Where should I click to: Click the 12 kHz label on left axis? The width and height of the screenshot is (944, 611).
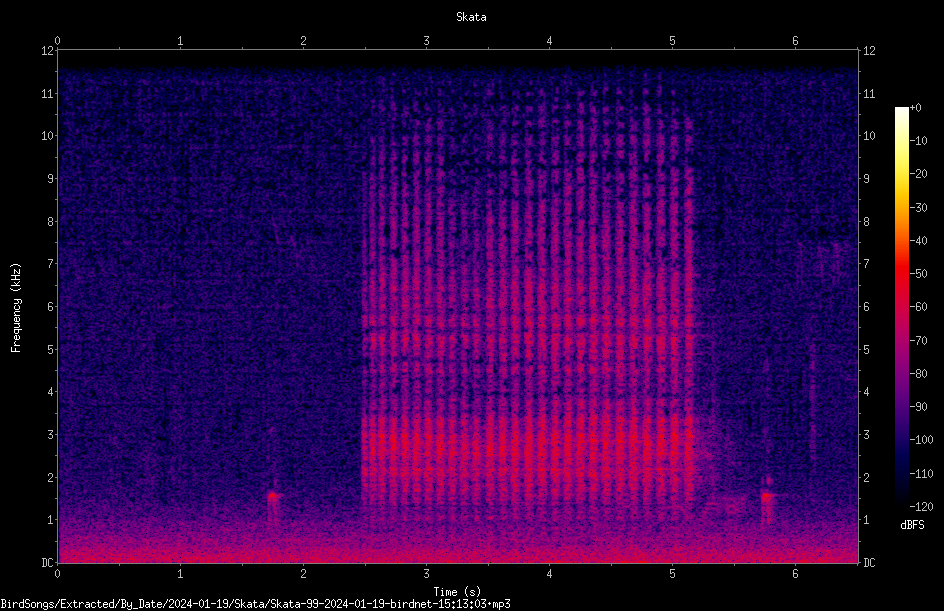tap(47, 51)
